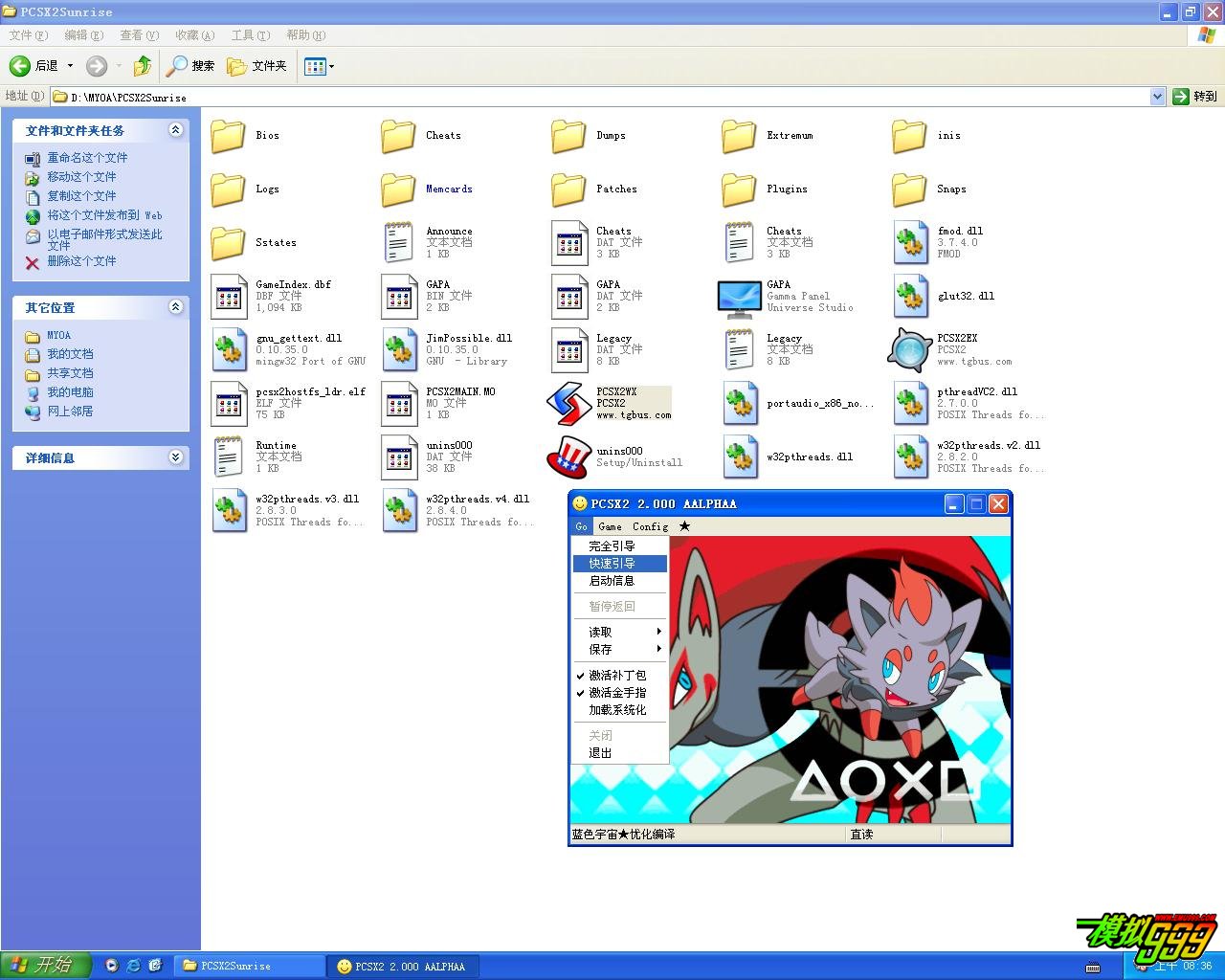Open the Config menu in PCSX2
1225x980 pixels.
point(650,526)
